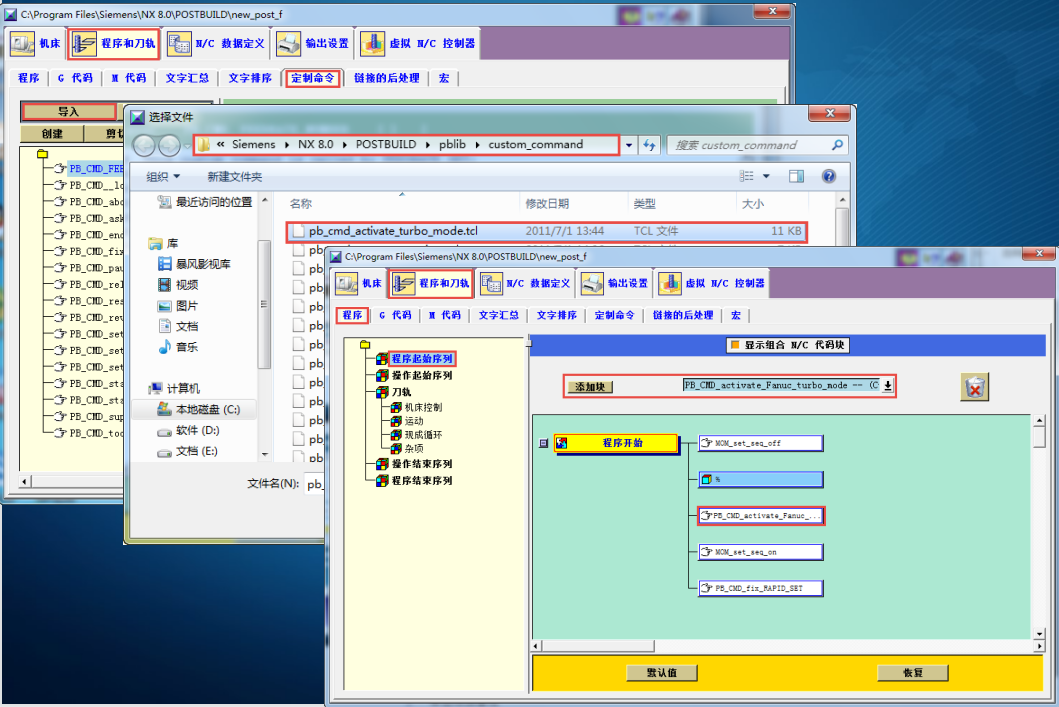
Task: Open 机床 tab in back Post Builder window
Action: [x=36, y=44]
